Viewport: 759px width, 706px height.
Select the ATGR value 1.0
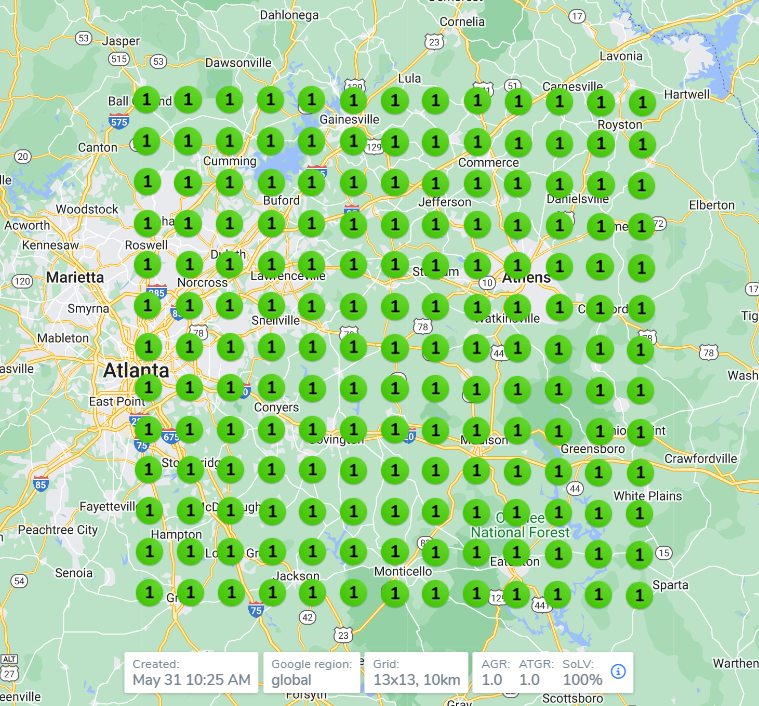click(530, 680)
